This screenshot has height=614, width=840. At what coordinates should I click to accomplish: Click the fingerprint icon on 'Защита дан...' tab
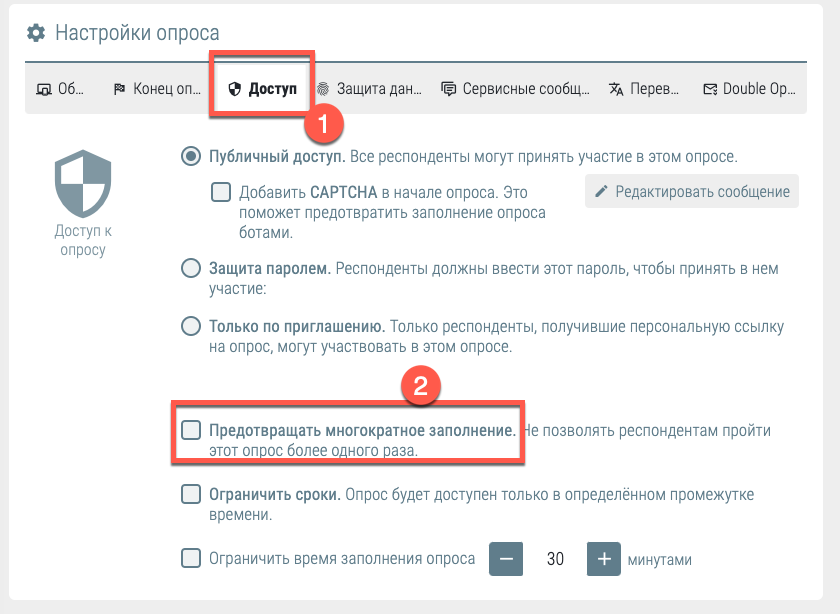[x=322, y=89]
